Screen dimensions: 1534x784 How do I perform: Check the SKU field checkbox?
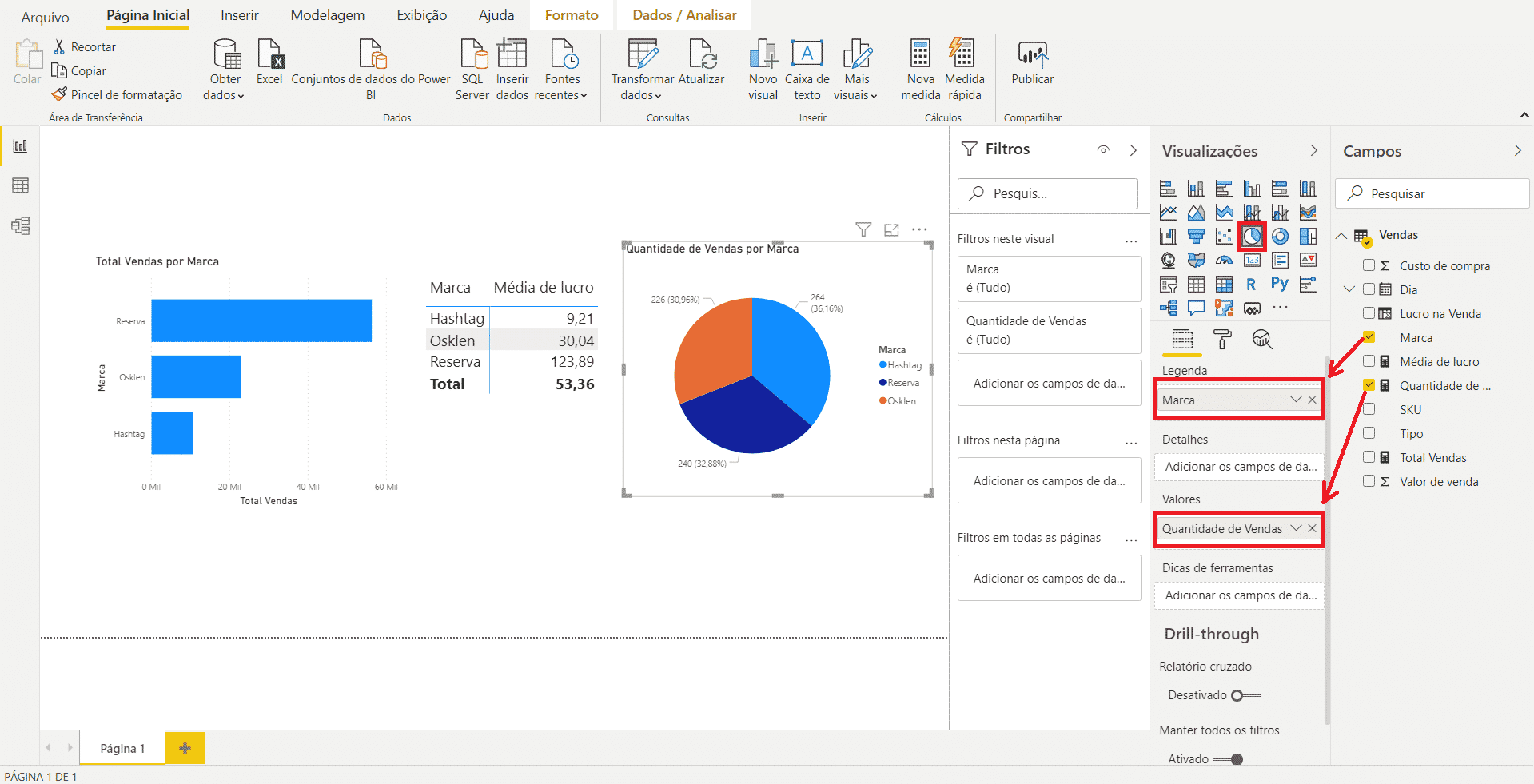point(1369,409)
